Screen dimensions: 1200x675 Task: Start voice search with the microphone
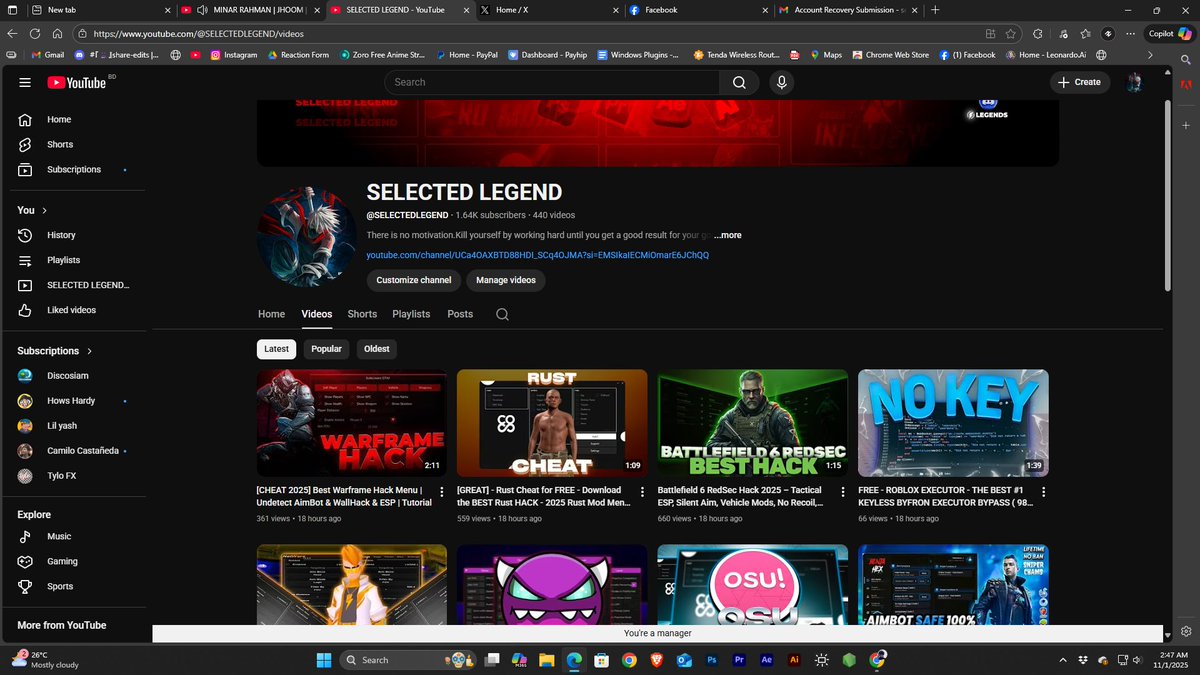tap(782, 82)
